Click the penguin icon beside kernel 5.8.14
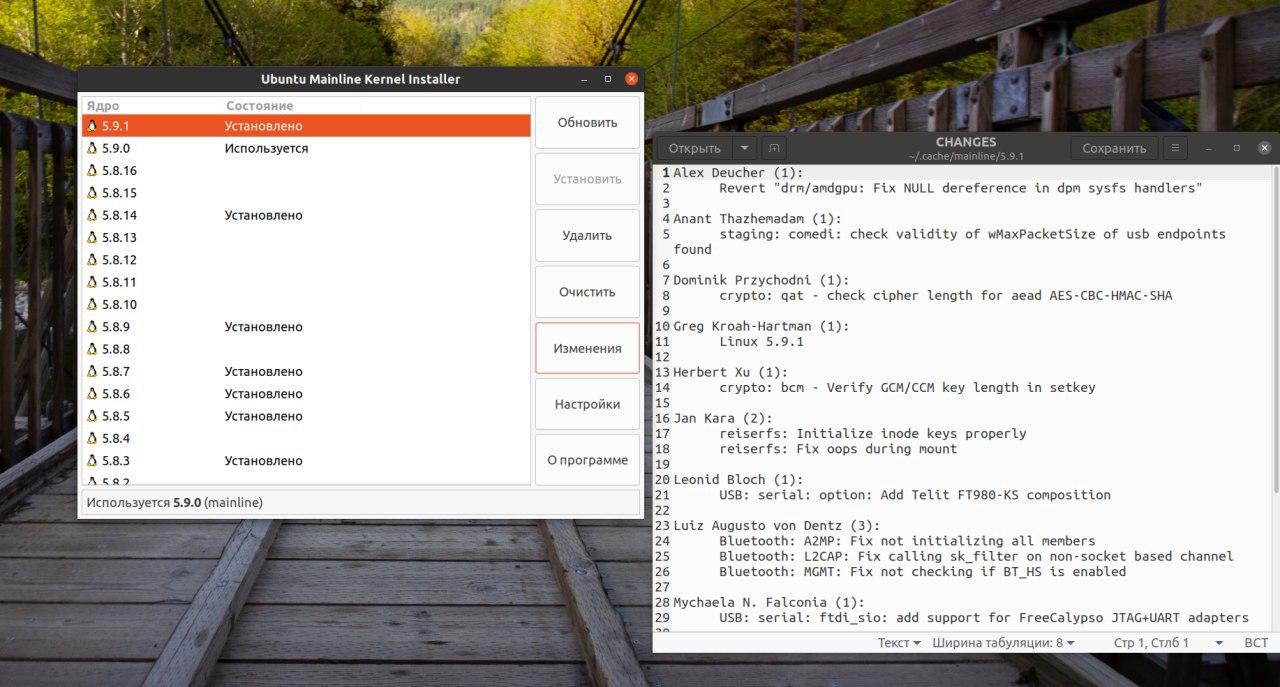 click(92, 215)
